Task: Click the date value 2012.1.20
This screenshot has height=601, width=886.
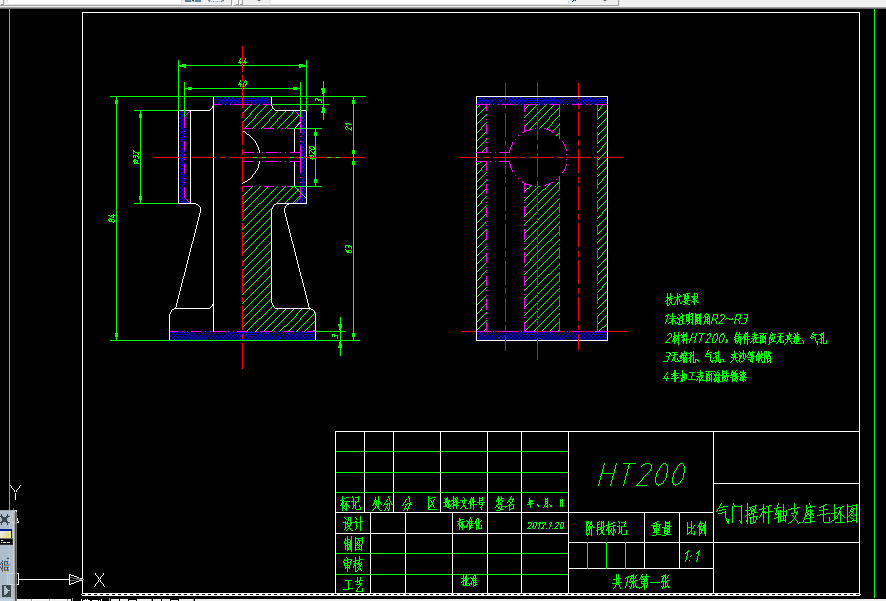Action: coord(545,525)
